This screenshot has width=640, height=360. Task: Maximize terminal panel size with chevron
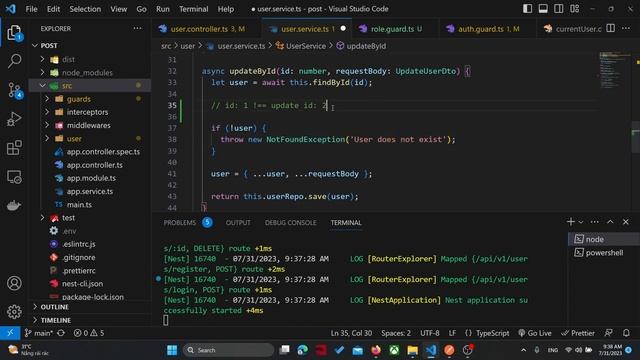[x=610, y=222]
